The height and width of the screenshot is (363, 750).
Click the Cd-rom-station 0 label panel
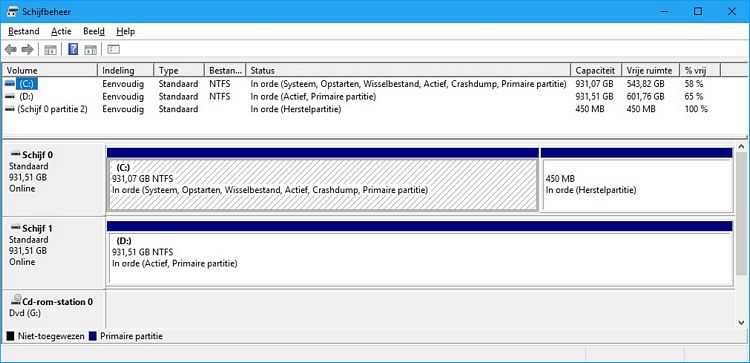53,310
